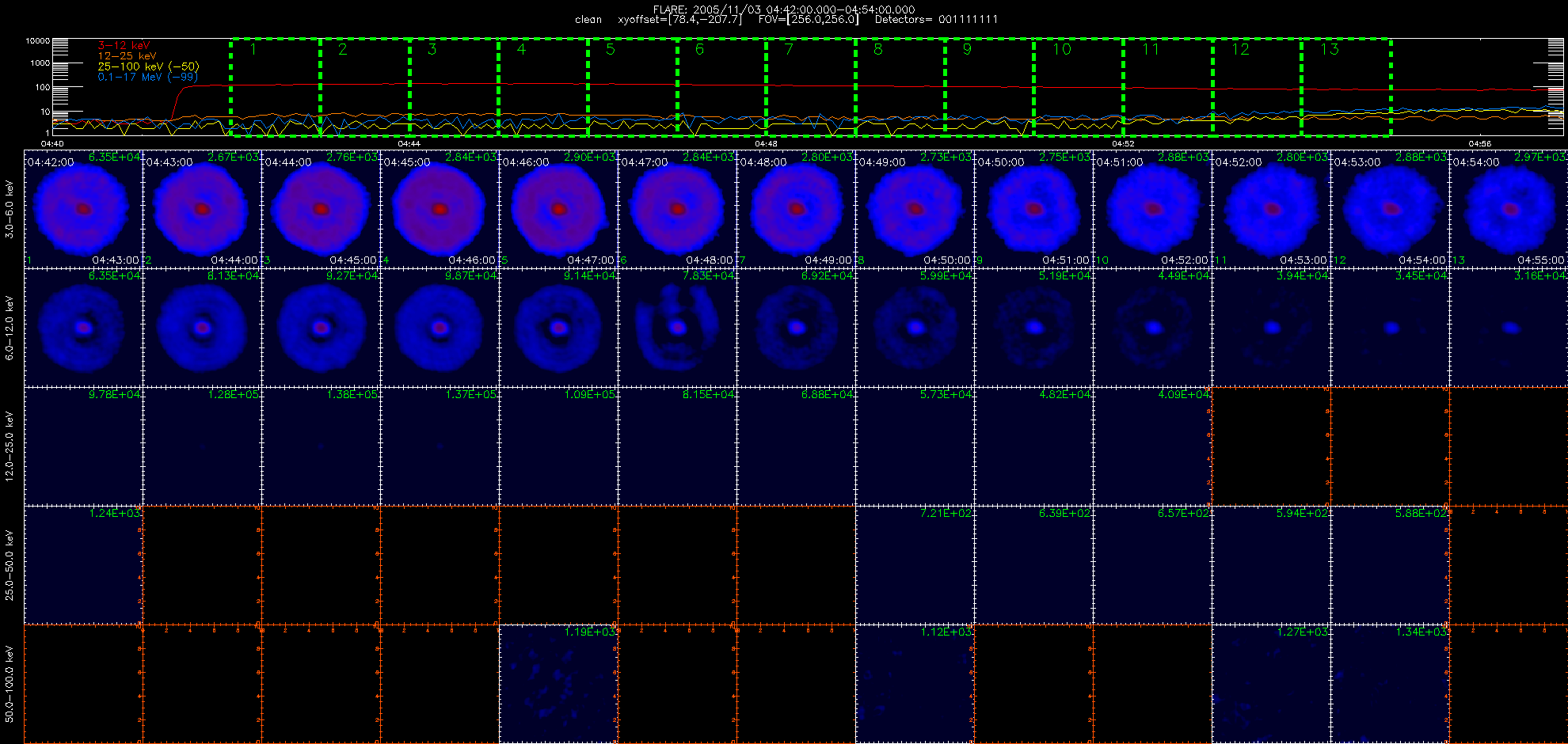Select interval number 10 in the light curve
Screen dimensions: 1568x744
1062,49
